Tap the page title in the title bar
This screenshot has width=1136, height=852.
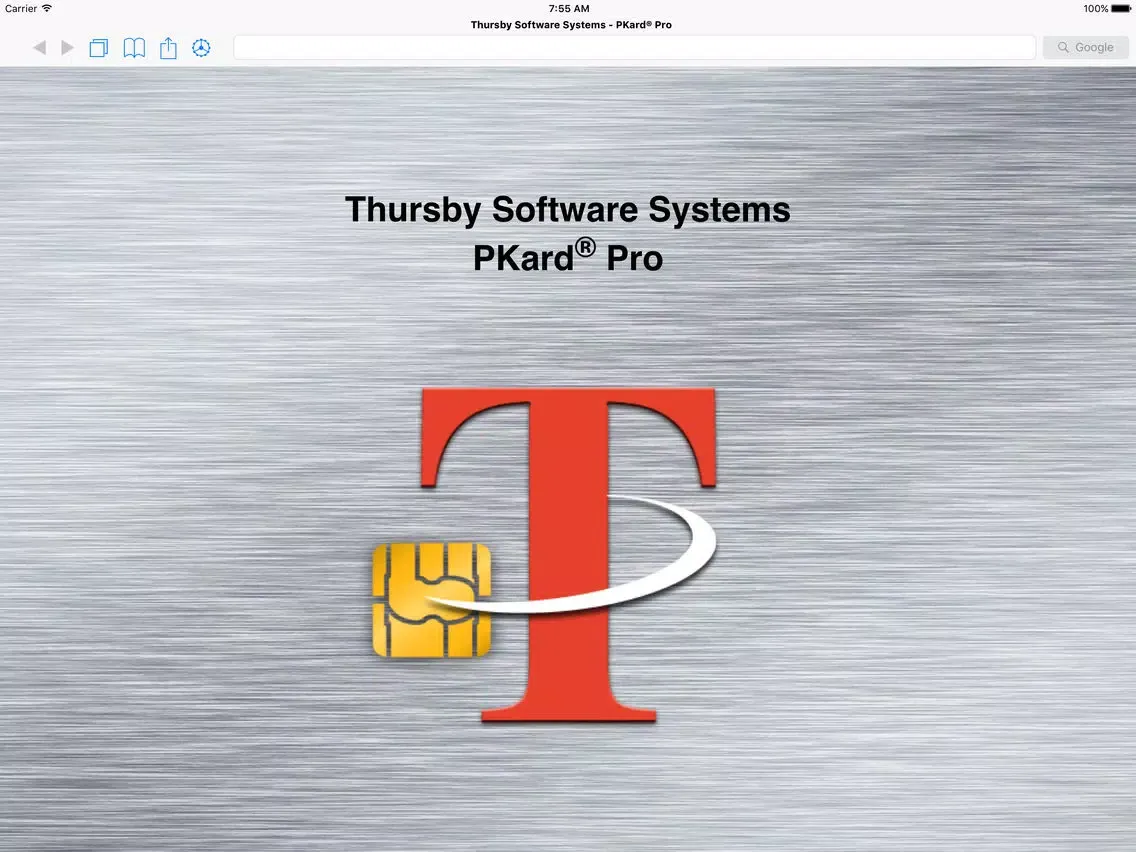[571, 25]
